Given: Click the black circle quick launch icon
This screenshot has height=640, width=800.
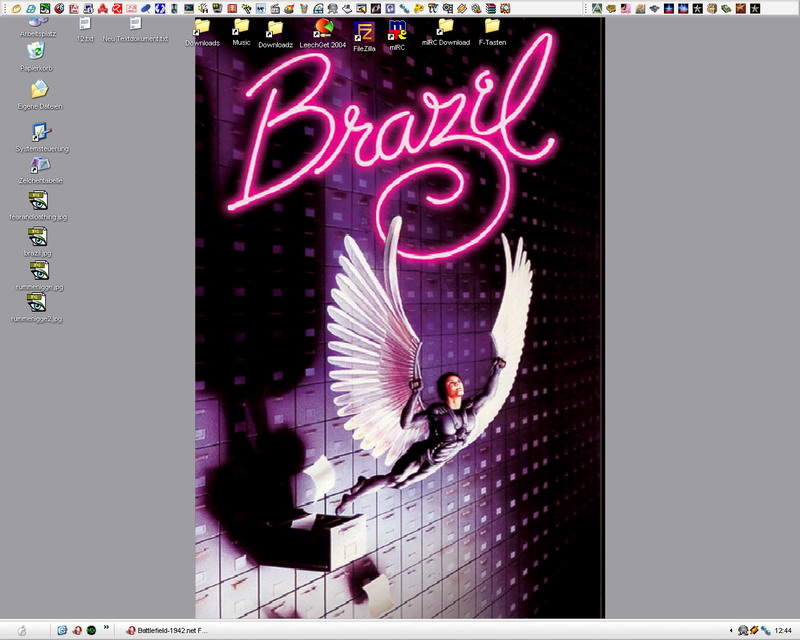Looking at the screenshot, I should click(x=91, y=630).
